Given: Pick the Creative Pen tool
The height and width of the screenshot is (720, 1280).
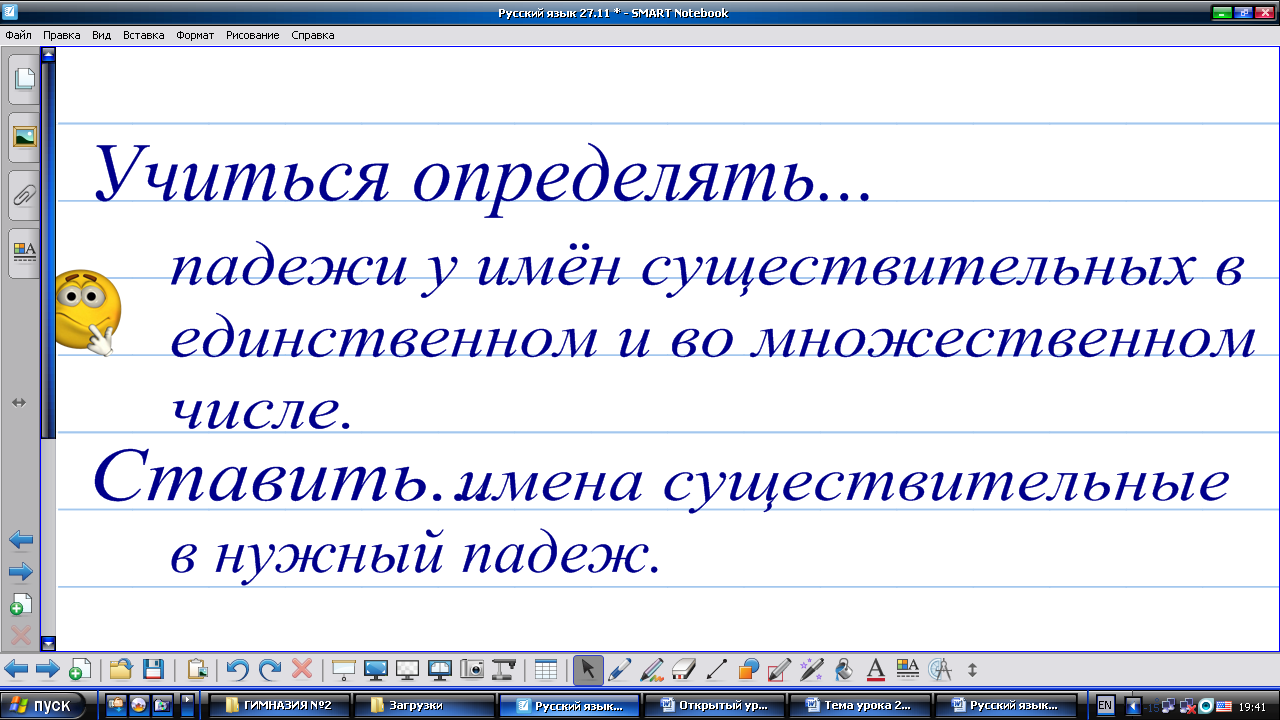Looking at the screenshot, I should 652,669.
